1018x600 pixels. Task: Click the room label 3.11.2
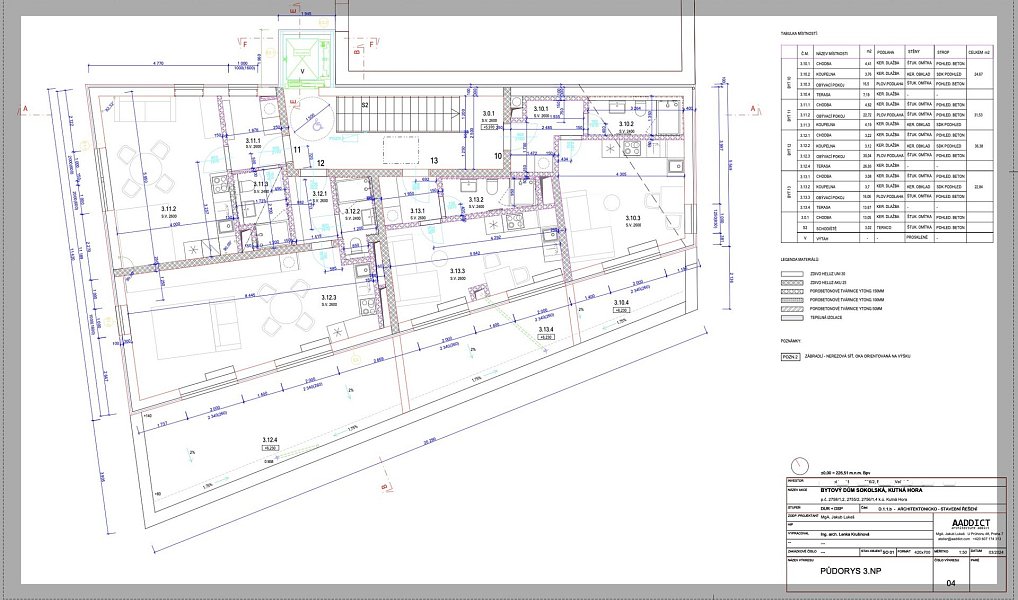pos(169,209)
